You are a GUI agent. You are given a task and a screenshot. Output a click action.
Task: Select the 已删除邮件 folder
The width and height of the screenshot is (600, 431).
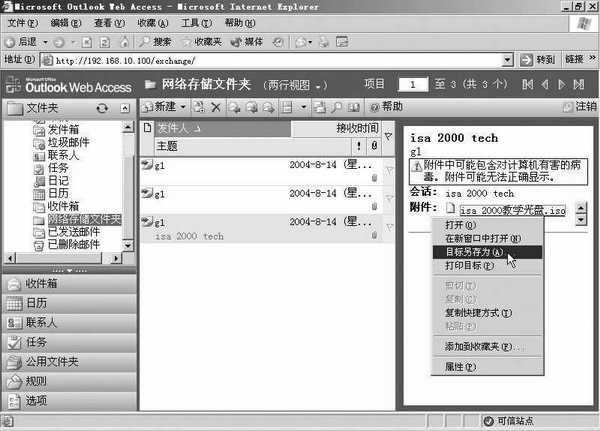pyautogui.click(x=73, y=244)
